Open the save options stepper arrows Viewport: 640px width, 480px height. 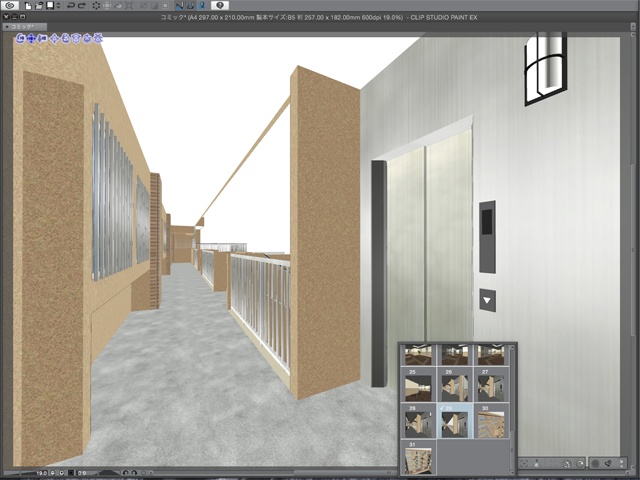58,5
